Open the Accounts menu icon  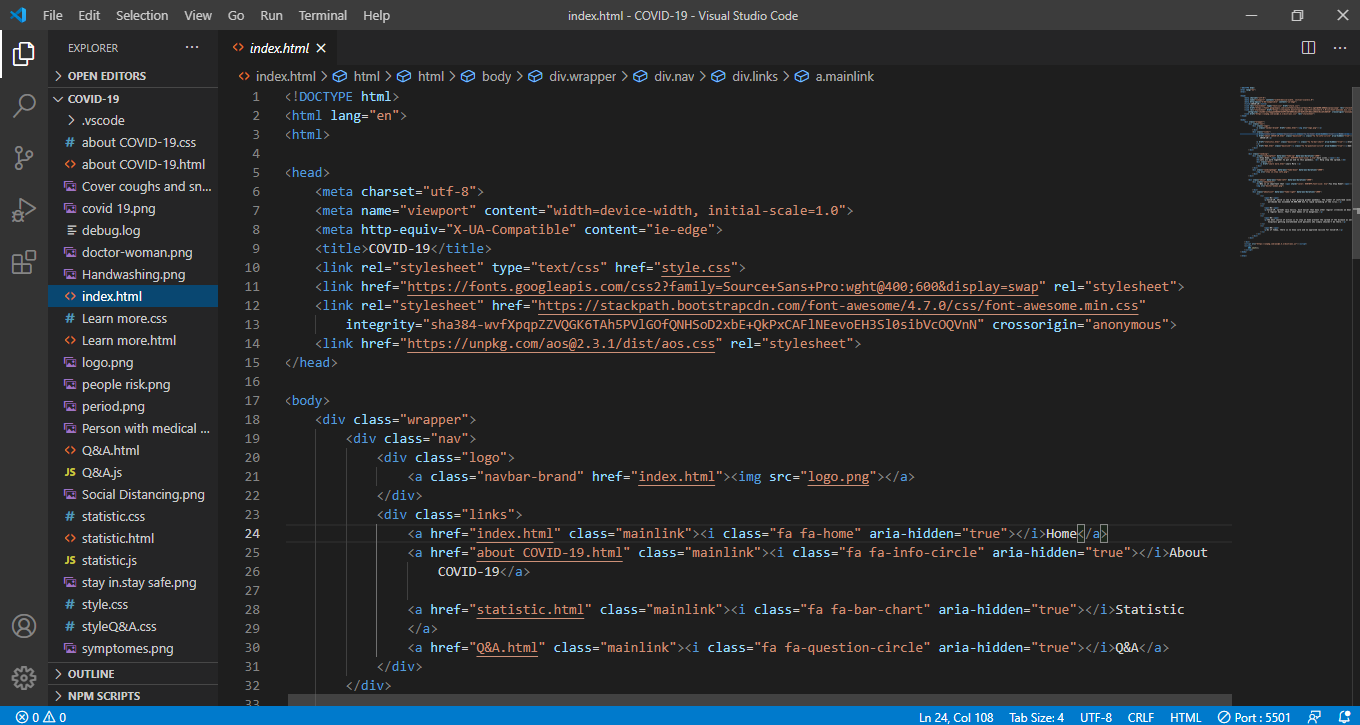point(24,626)
